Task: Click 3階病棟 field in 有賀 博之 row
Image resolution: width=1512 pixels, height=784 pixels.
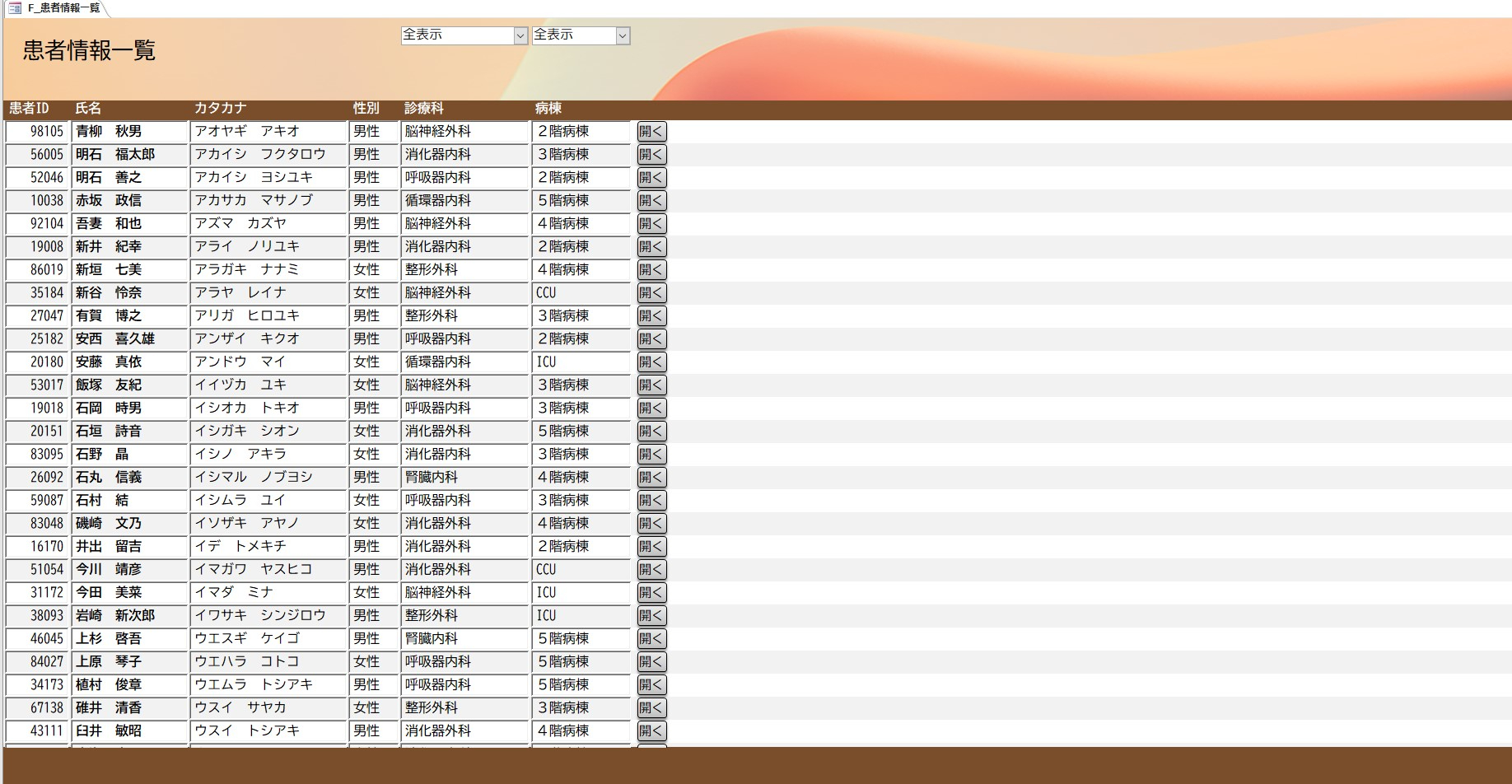Action: tap(581, 315)
